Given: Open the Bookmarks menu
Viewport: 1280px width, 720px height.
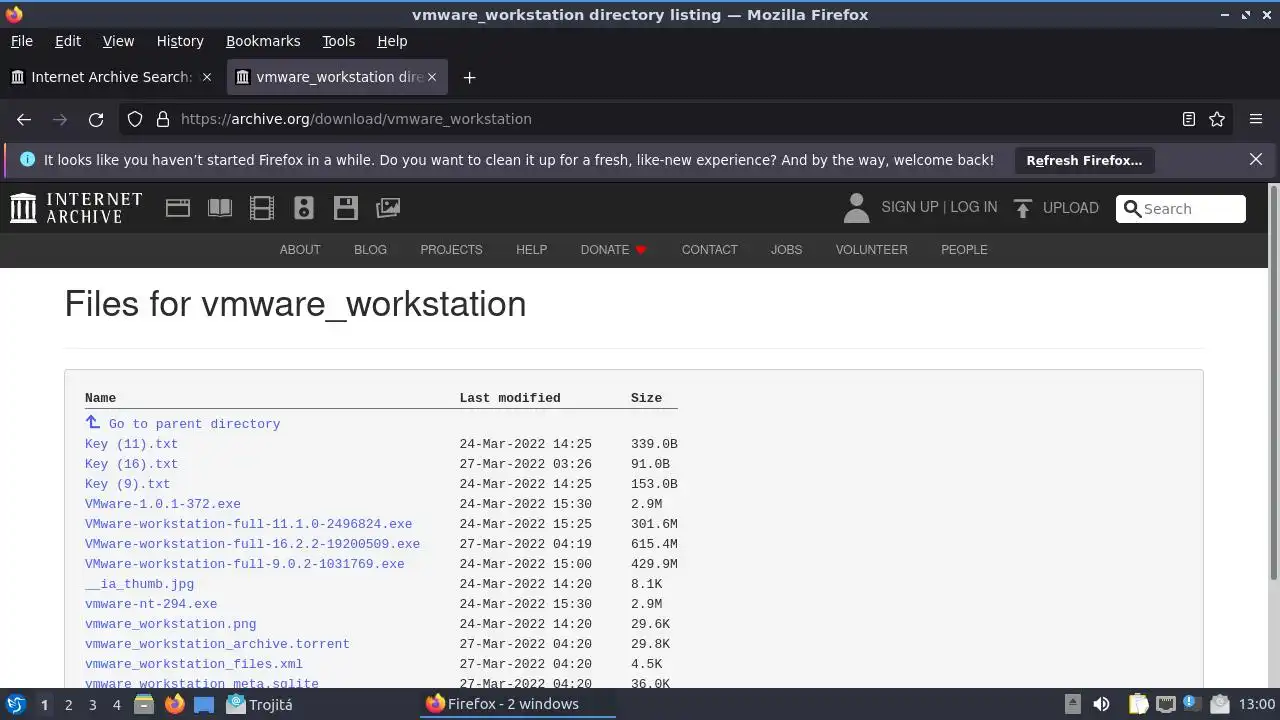Looking at the screenshot, I should pos(263,41).
